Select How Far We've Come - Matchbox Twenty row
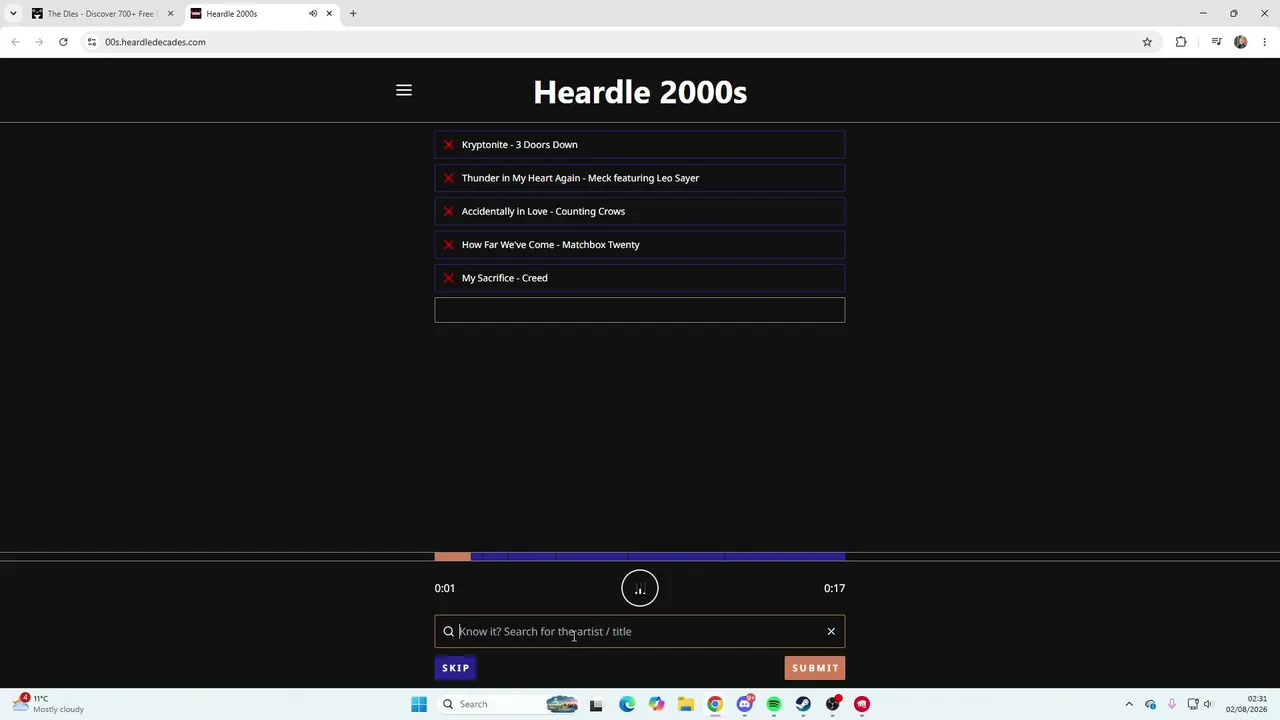The image size is (1280, 720). [640, 245]
